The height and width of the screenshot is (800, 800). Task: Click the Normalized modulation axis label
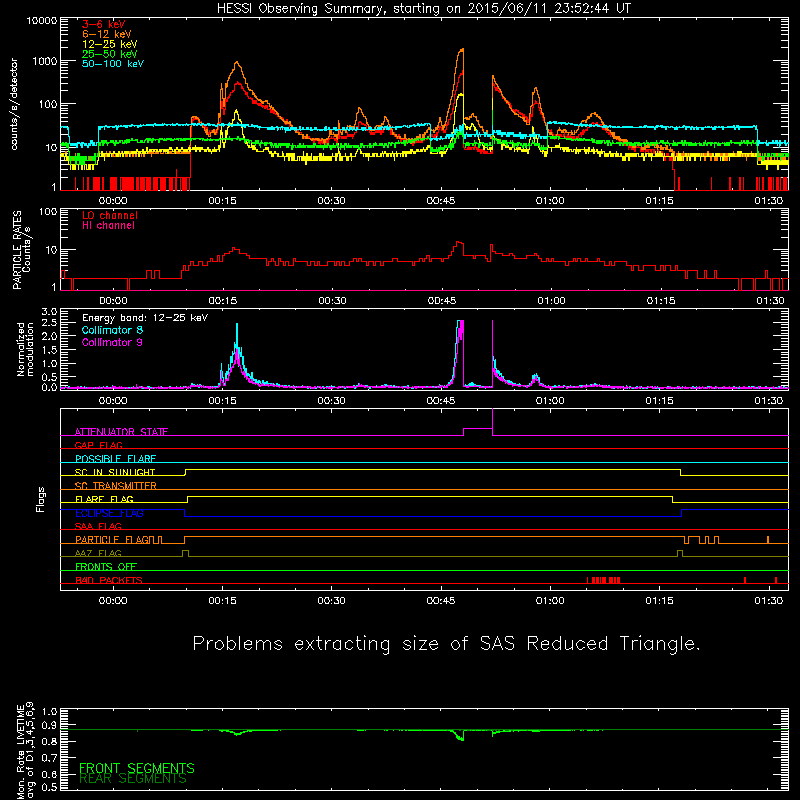pyautogui.click(x=25, y=349)
